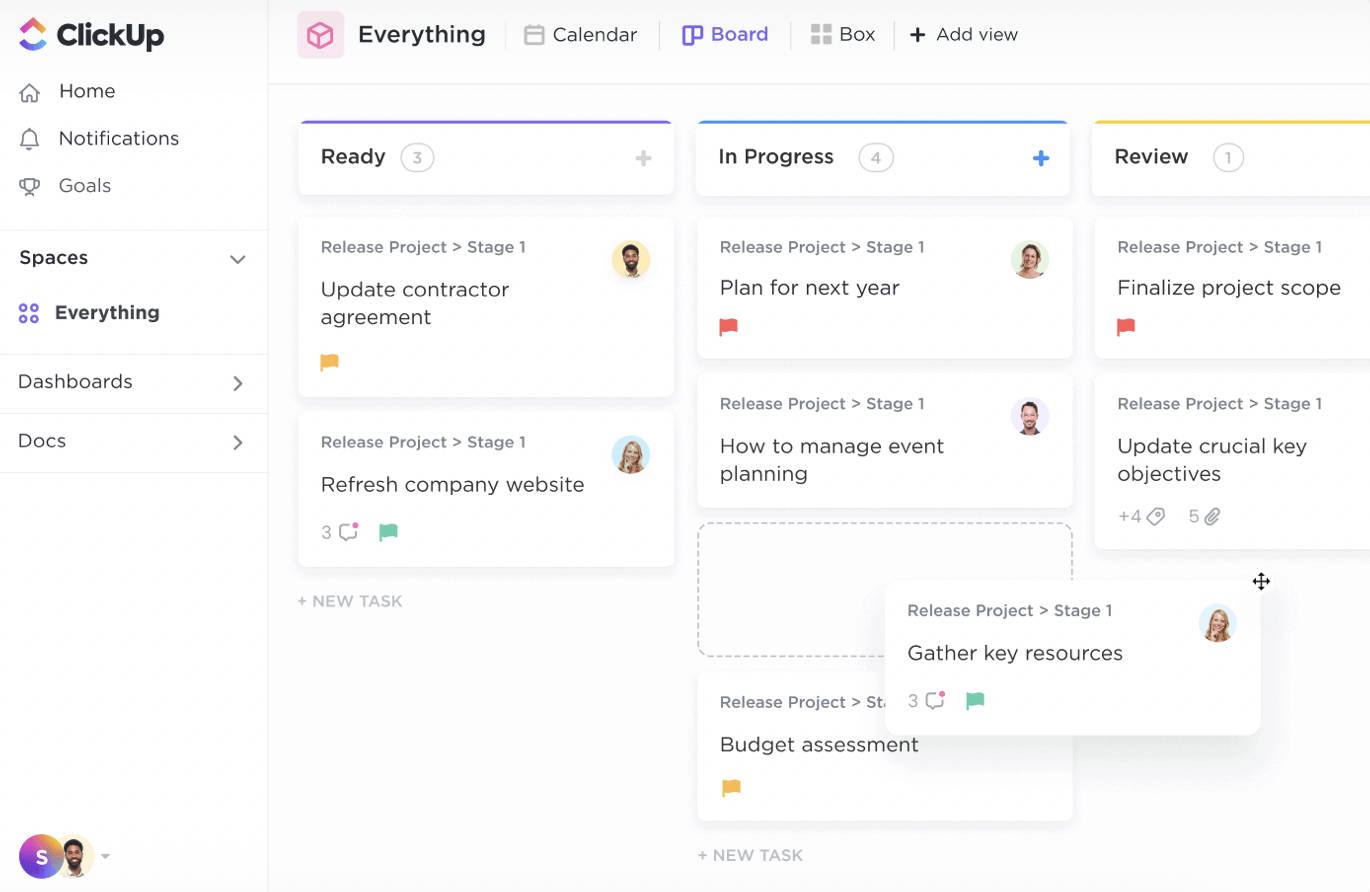1370x892 pixels.
Task: Collapse the Spaces section chevron
Action: [x=238, y=259]
